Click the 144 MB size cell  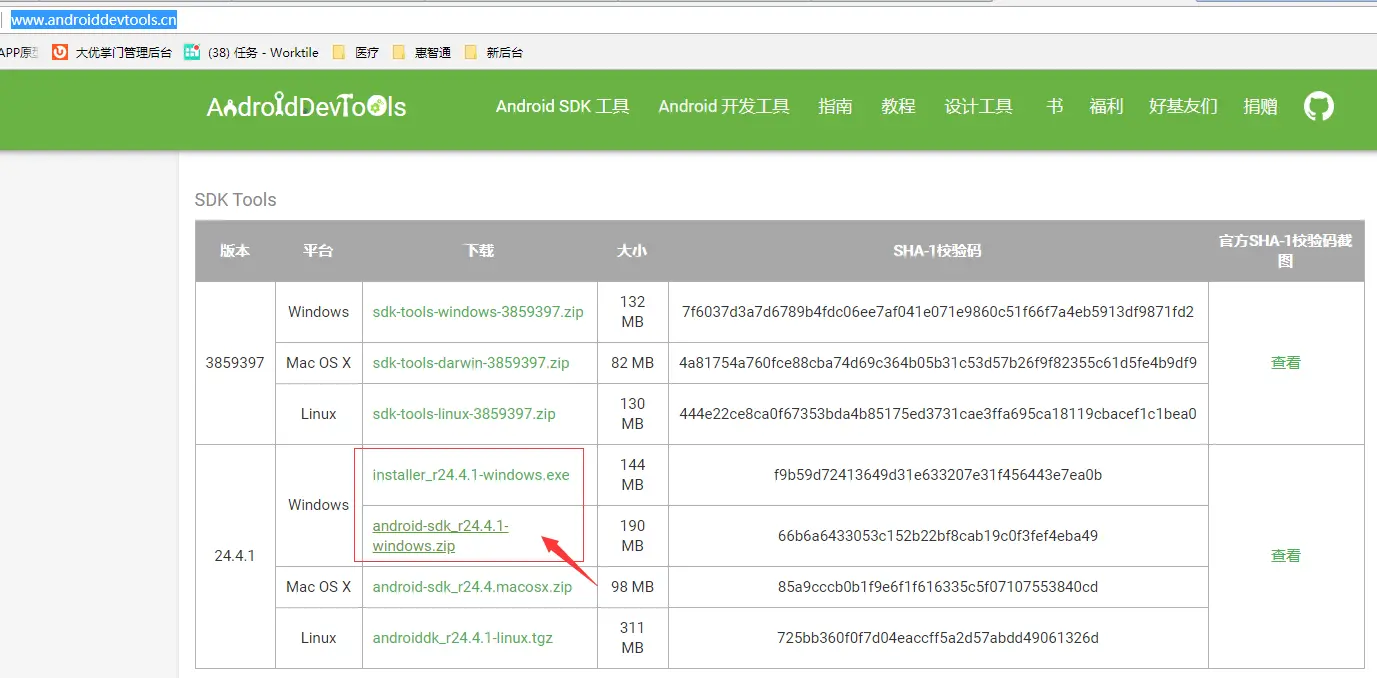click(632, 475)
